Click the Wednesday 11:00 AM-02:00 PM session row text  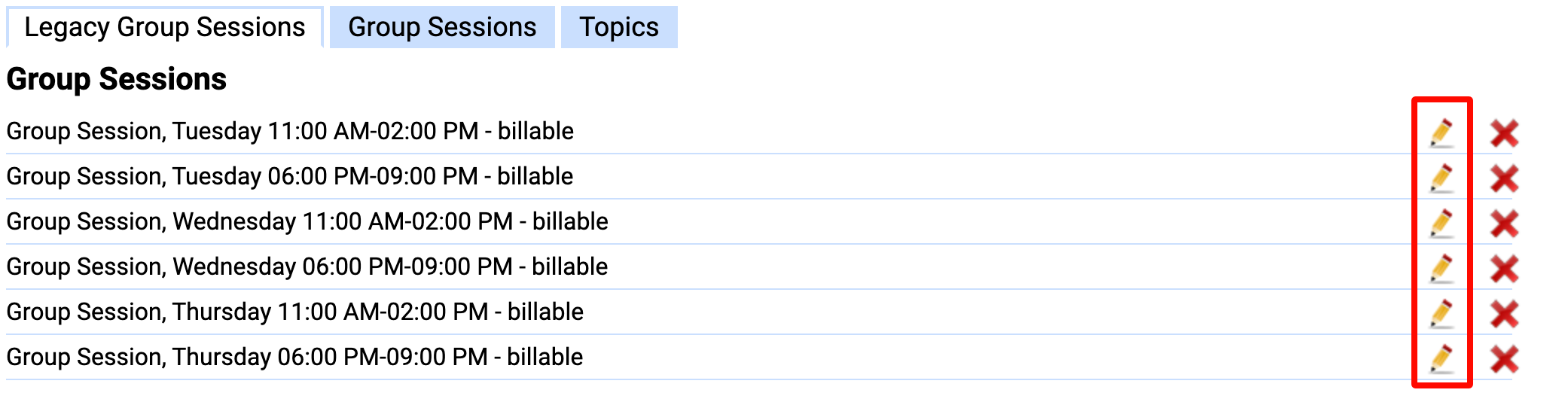pyautogui.click(x=307, y=221)
